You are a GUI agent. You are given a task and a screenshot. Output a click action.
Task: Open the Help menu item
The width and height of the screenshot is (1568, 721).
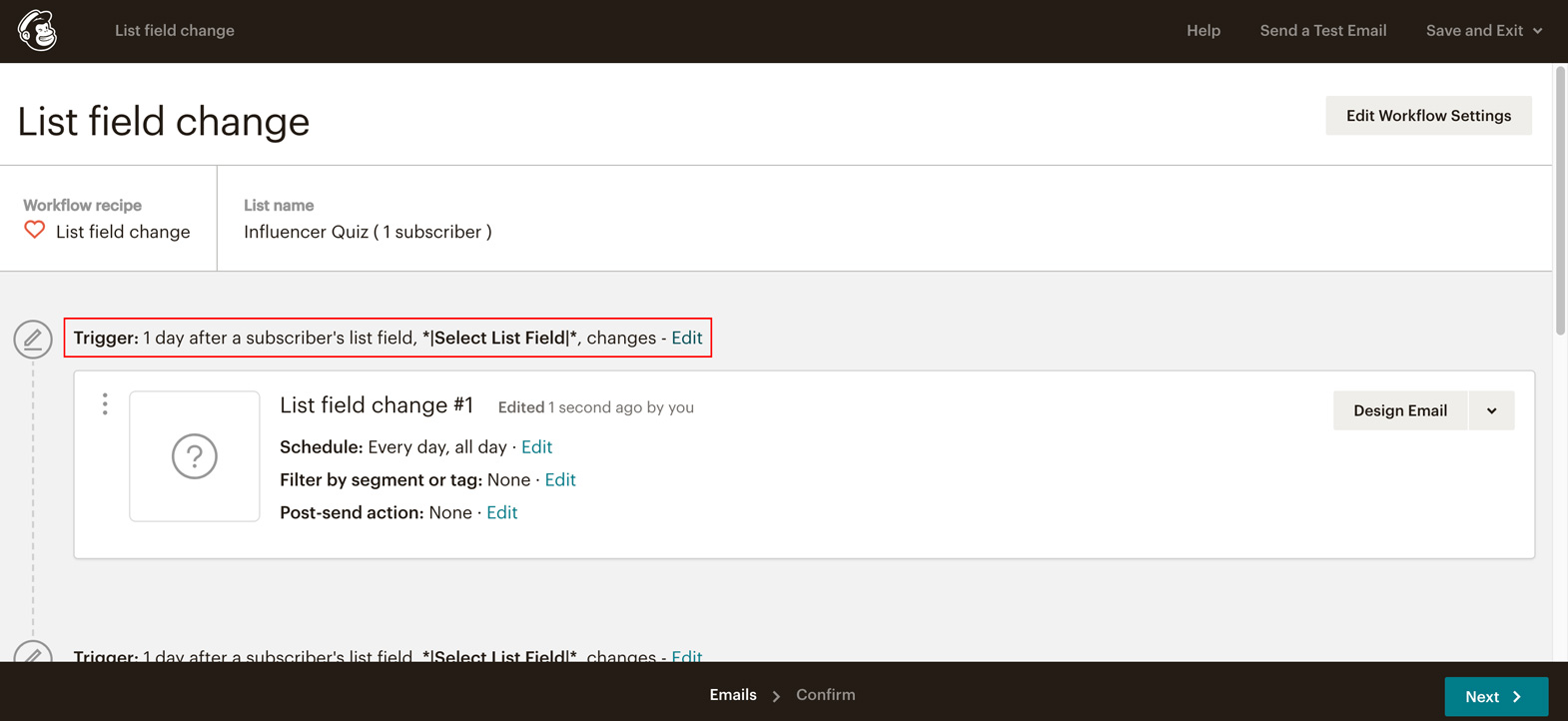click(x=1203, y=31)
